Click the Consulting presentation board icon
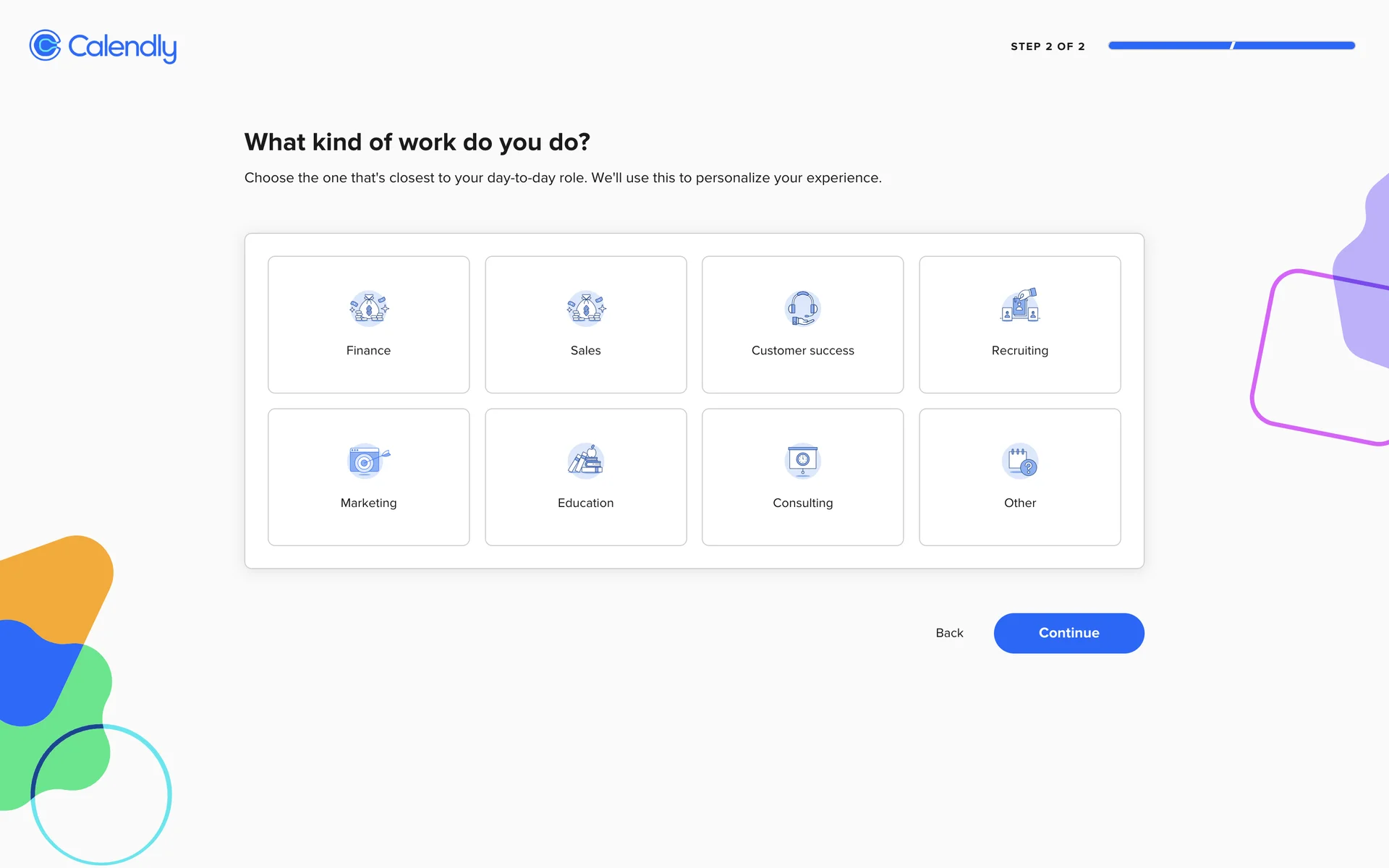The height and width of the screenshot is (868, 1389). tap(802, 461)
